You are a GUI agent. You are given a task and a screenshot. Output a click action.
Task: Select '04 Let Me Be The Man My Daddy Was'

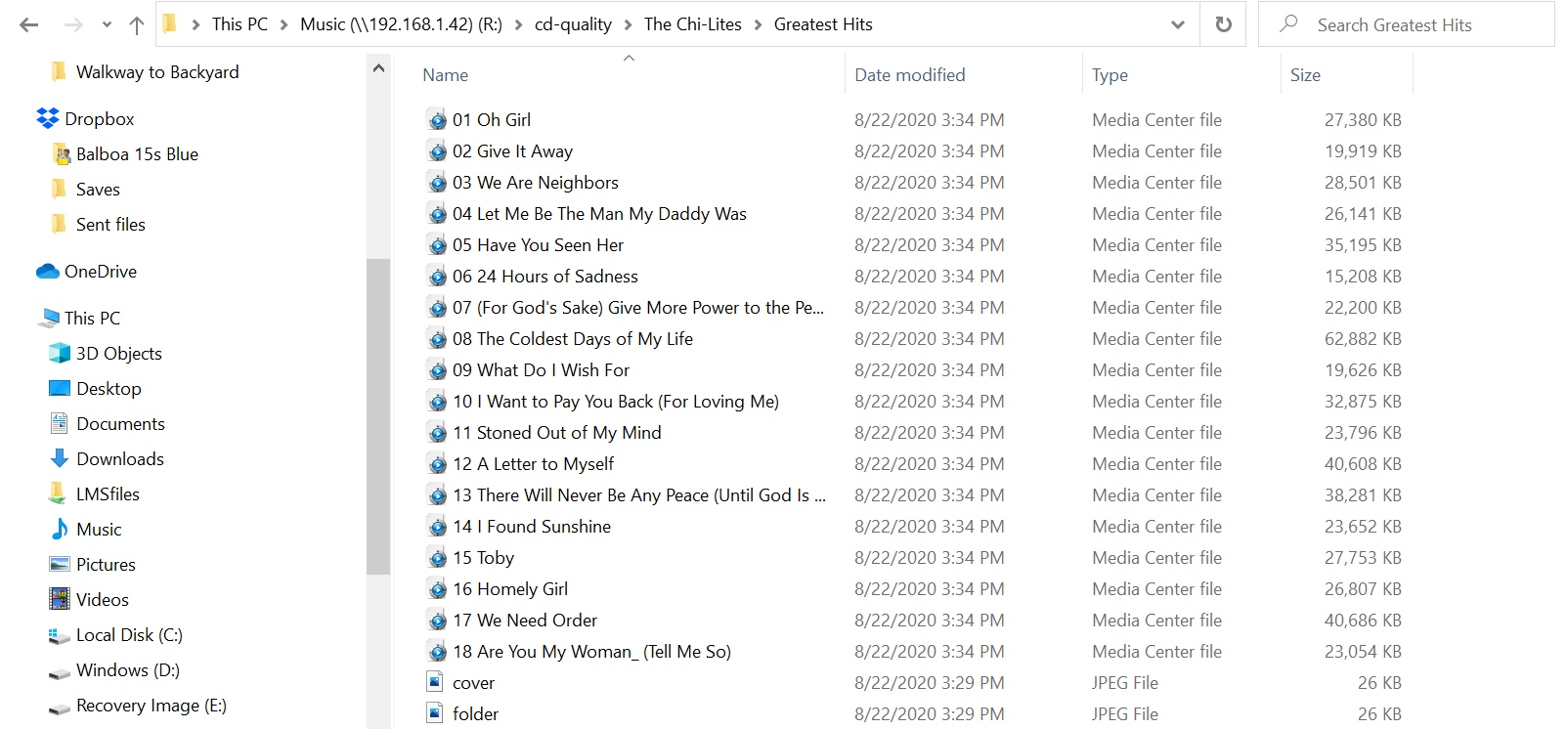pos(599,214)
